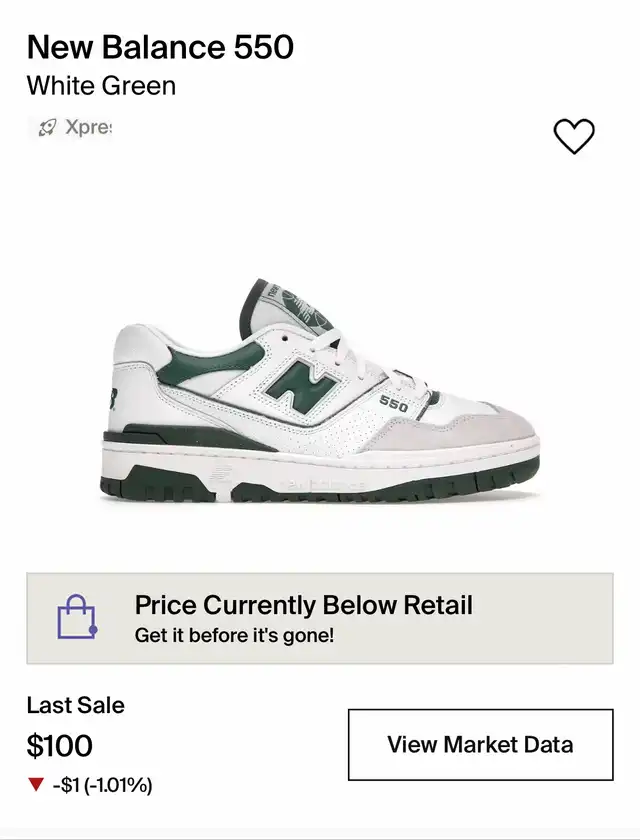The width and height of the screenshot is (640, 840).
Task: Click the 550 badge on the shoe
Action: point(394,404)
